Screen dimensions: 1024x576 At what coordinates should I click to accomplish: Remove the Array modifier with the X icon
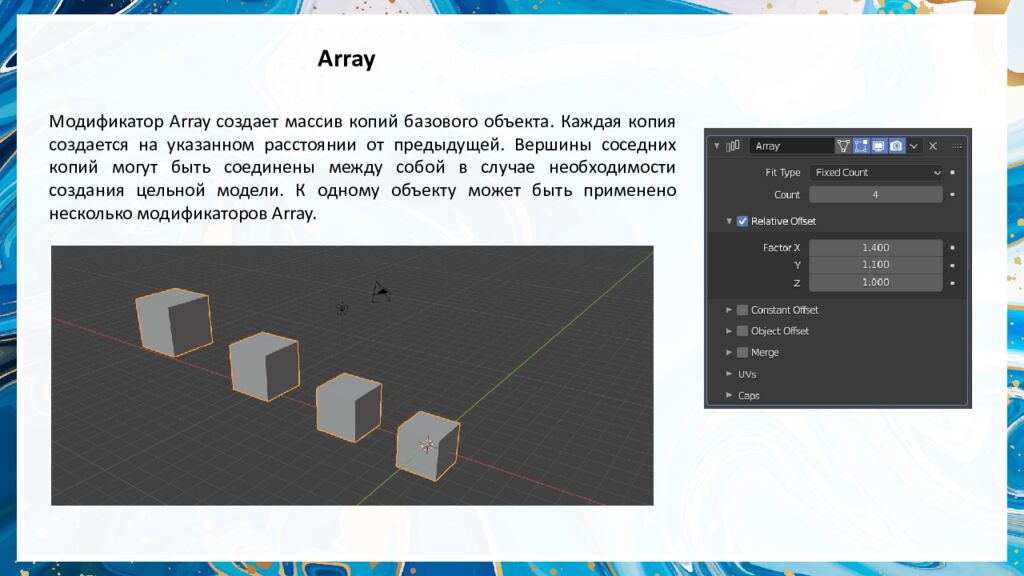click(x=933, y=146)
